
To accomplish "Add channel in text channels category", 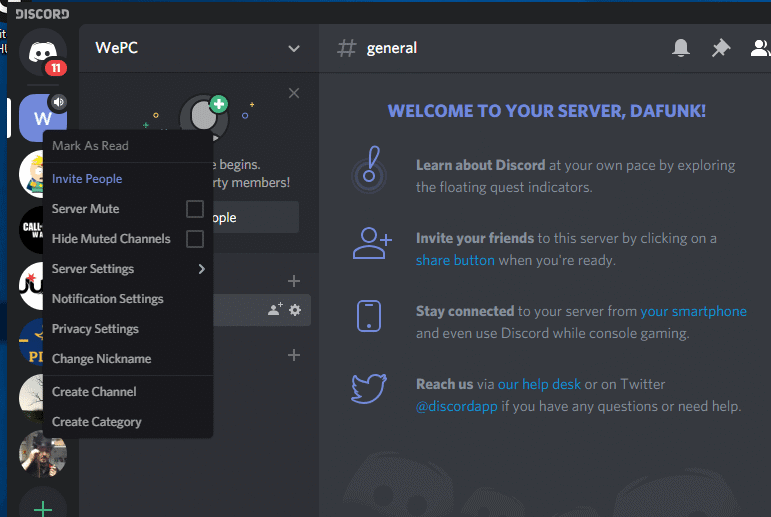I will coord(294,281).
